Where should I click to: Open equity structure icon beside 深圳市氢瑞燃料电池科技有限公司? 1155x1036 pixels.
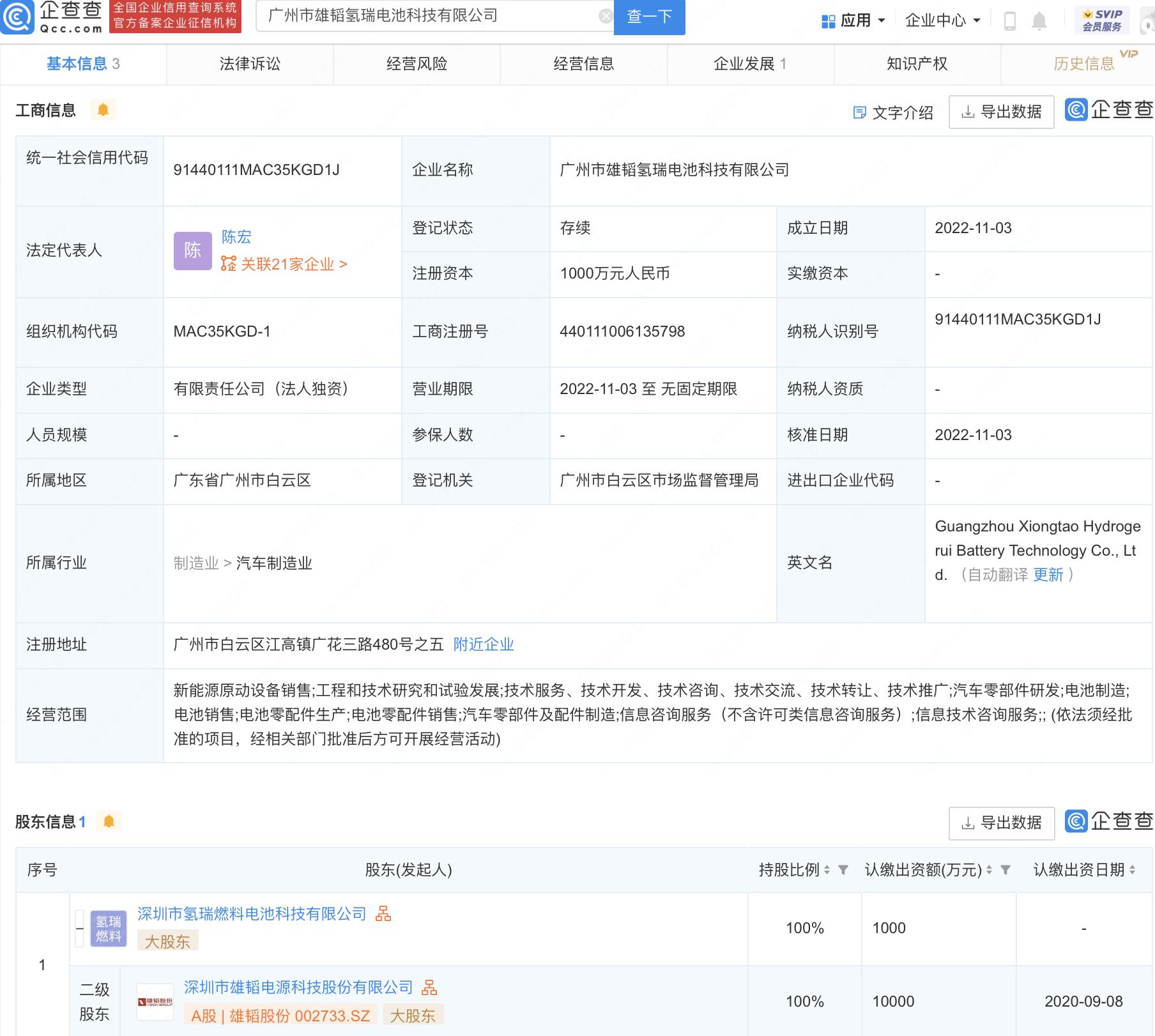[x=383, y=914]
